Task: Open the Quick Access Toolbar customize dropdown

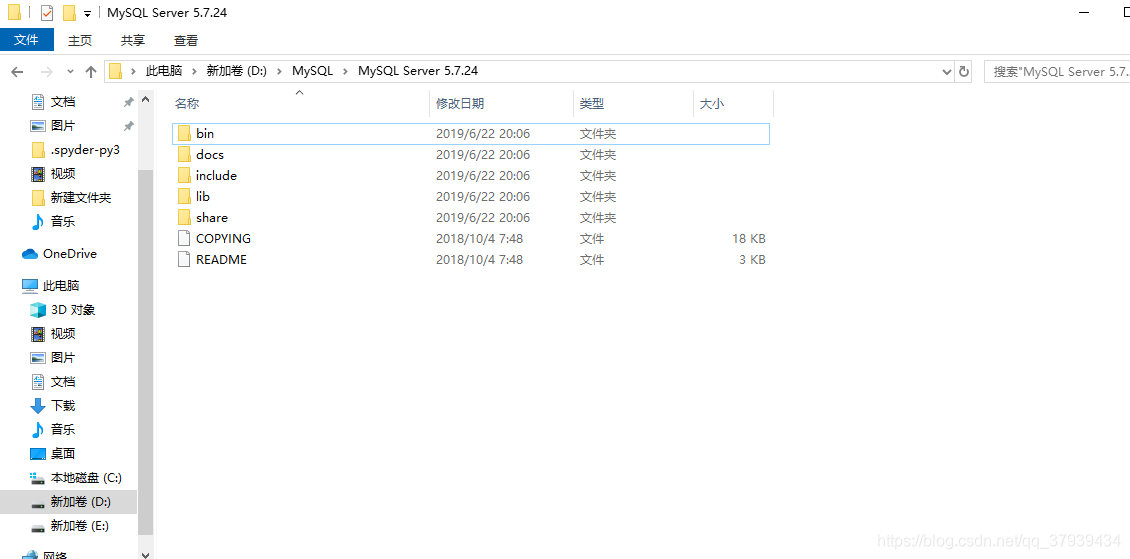Action: tap(87, 14)
